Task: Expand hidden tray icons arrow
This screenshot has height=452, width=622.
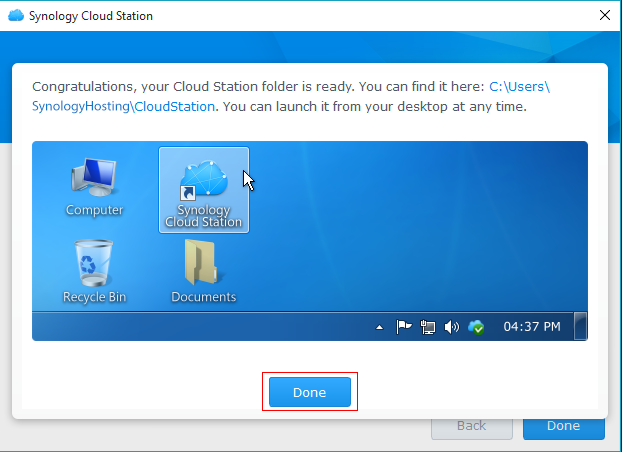Action: 380,327
